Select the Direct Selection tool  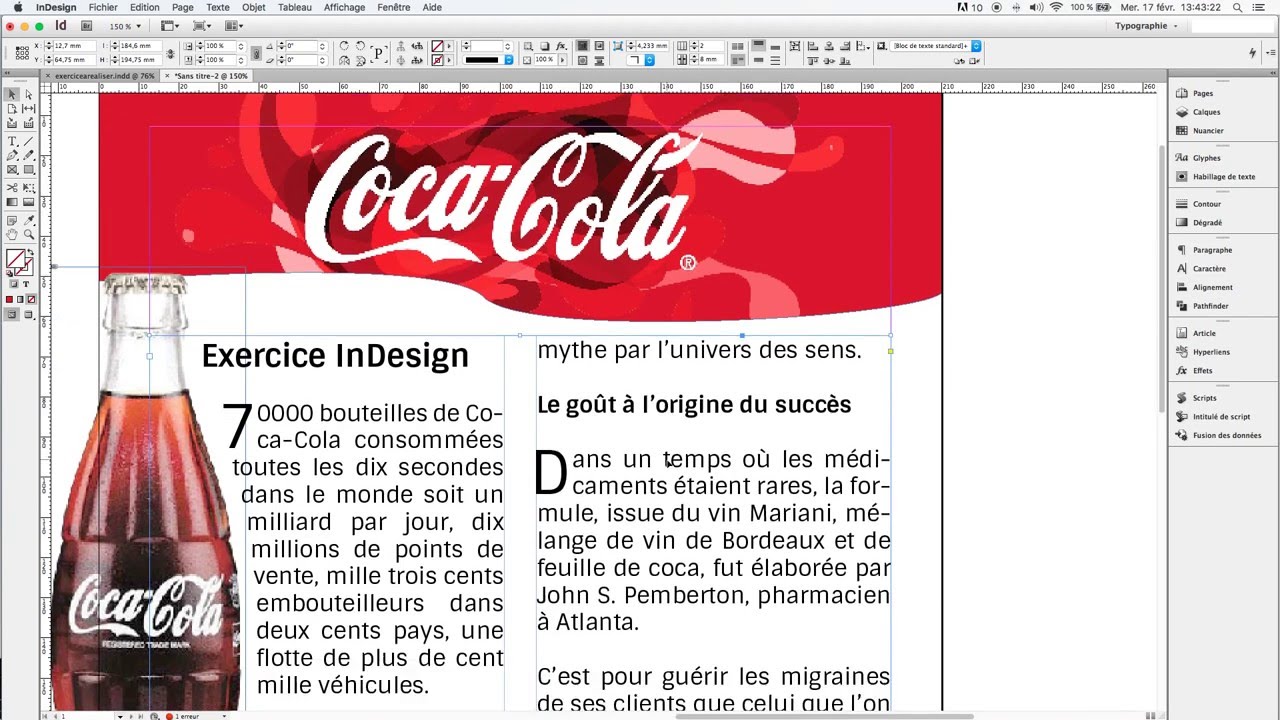click(29, 94)
